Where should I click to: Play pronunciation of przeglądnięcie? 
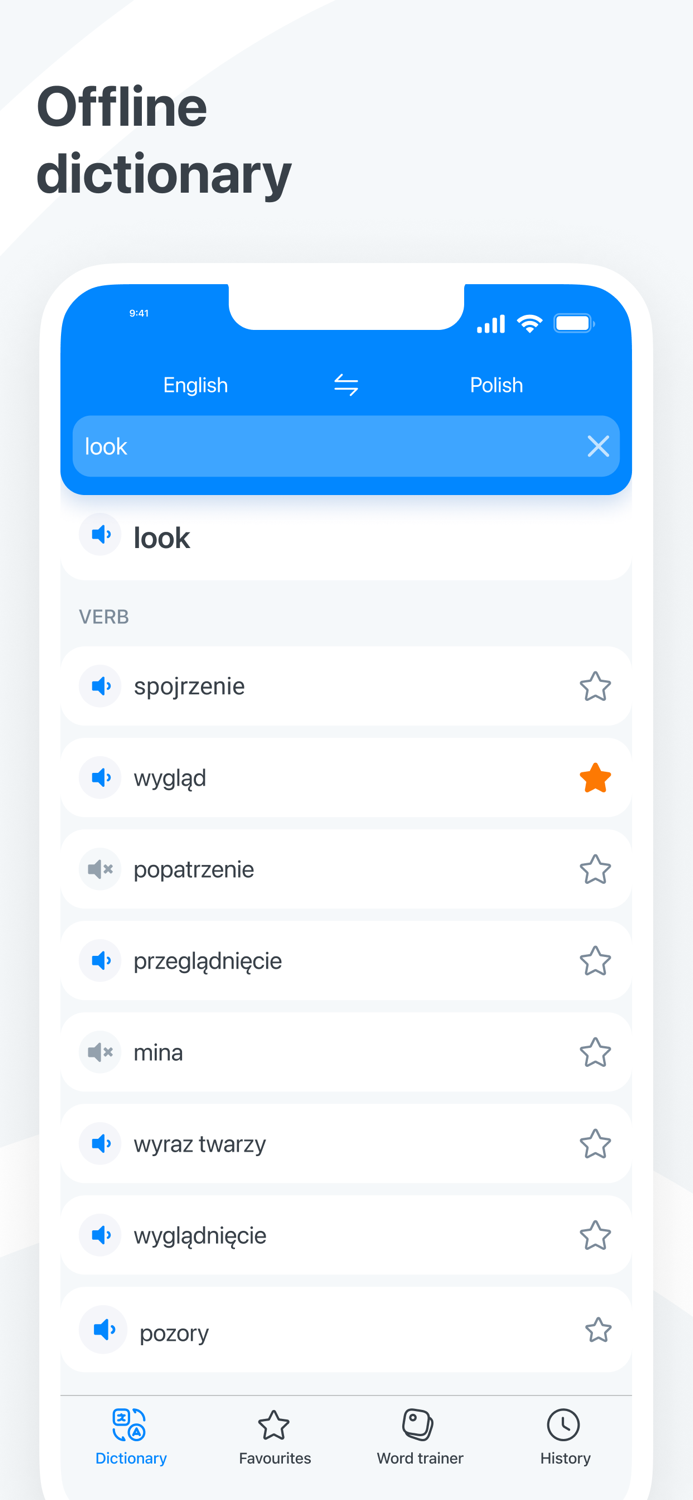click(x=100, y=960)
